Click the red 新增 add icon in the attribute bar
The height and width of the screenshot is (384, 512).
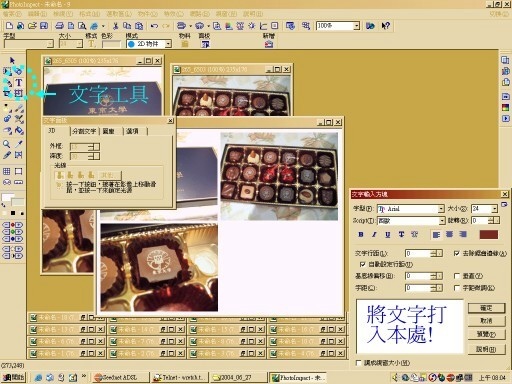click(x=269, y=44)
